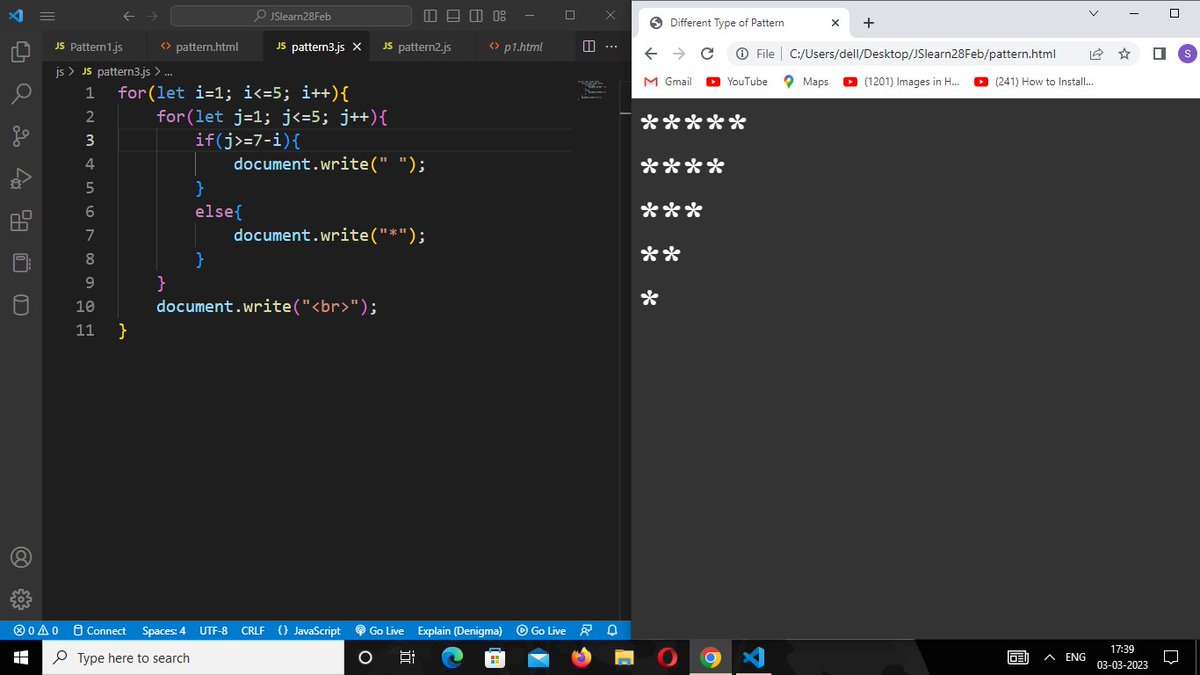Open the Source Control view
The image size is (1200, 675).
pyautogui.click(x=21, y=137)
